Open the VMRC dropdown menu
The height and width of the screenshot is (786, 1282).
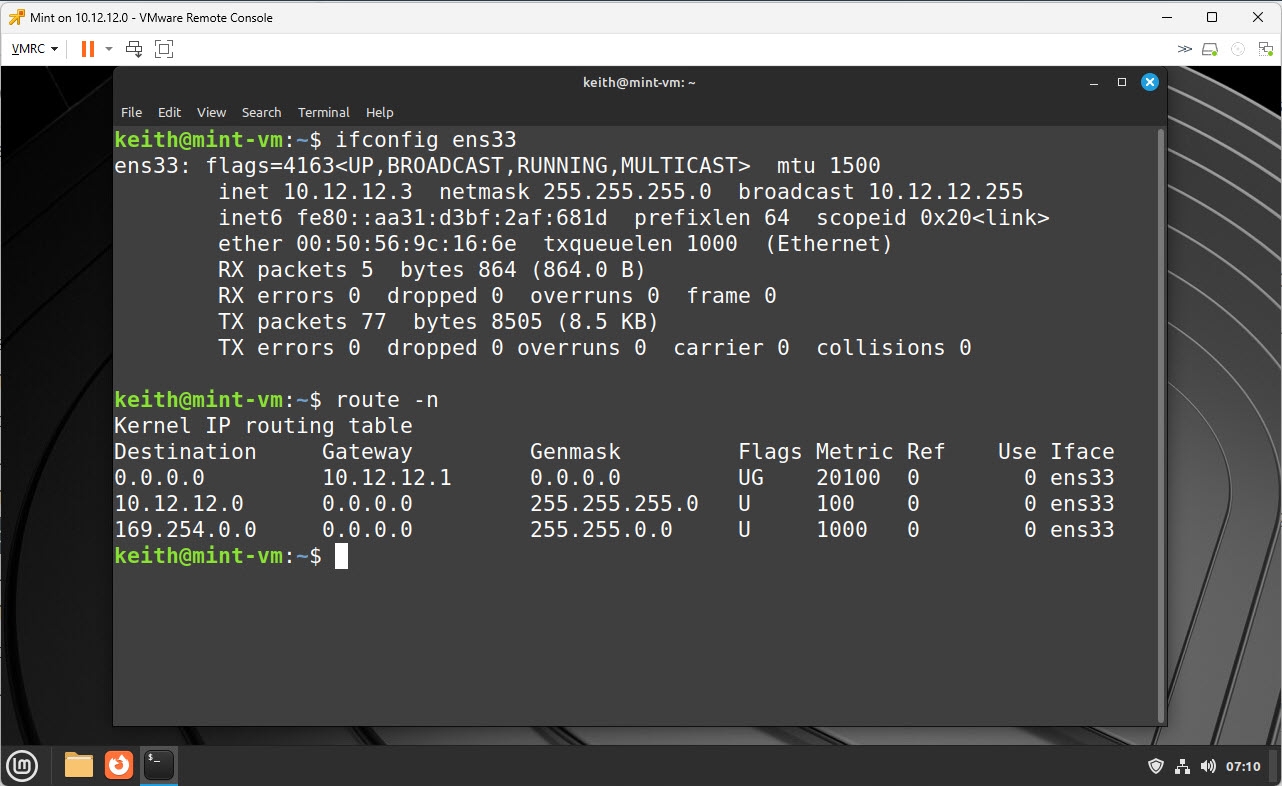click(35, 48)
